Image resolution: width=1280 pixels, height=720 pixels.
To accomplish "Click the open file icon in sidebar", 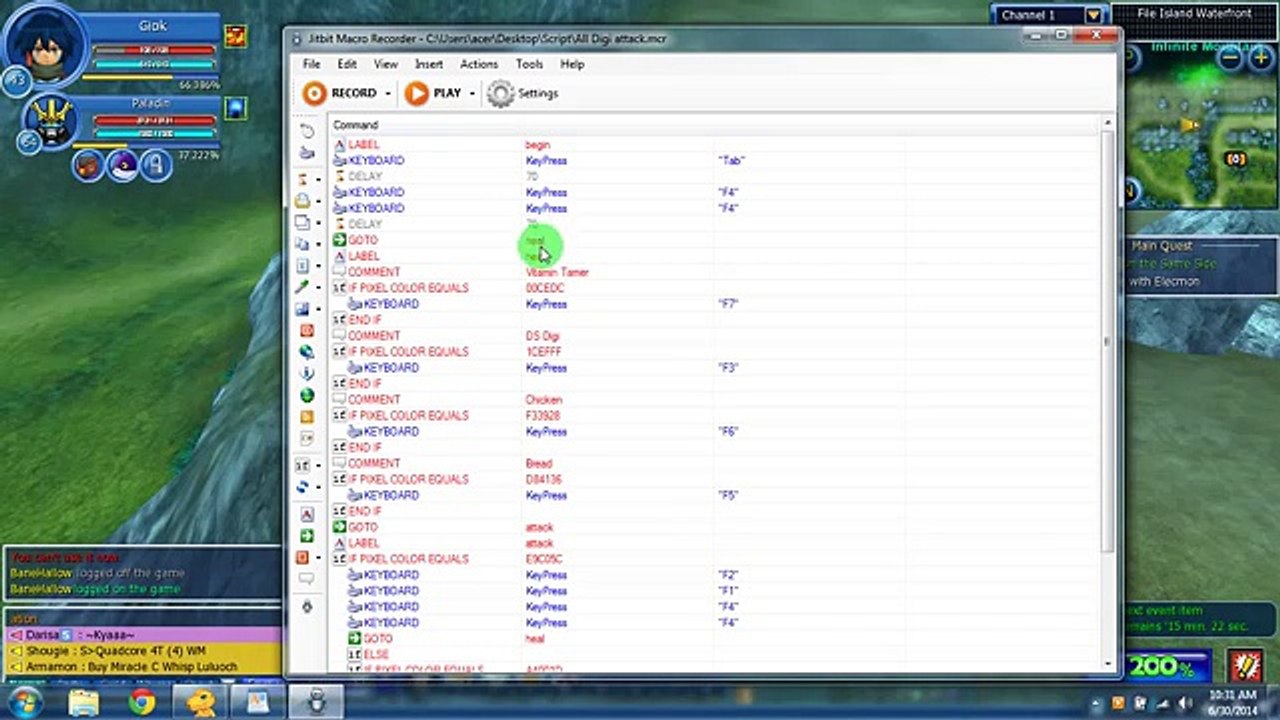I will coord(303,201).
